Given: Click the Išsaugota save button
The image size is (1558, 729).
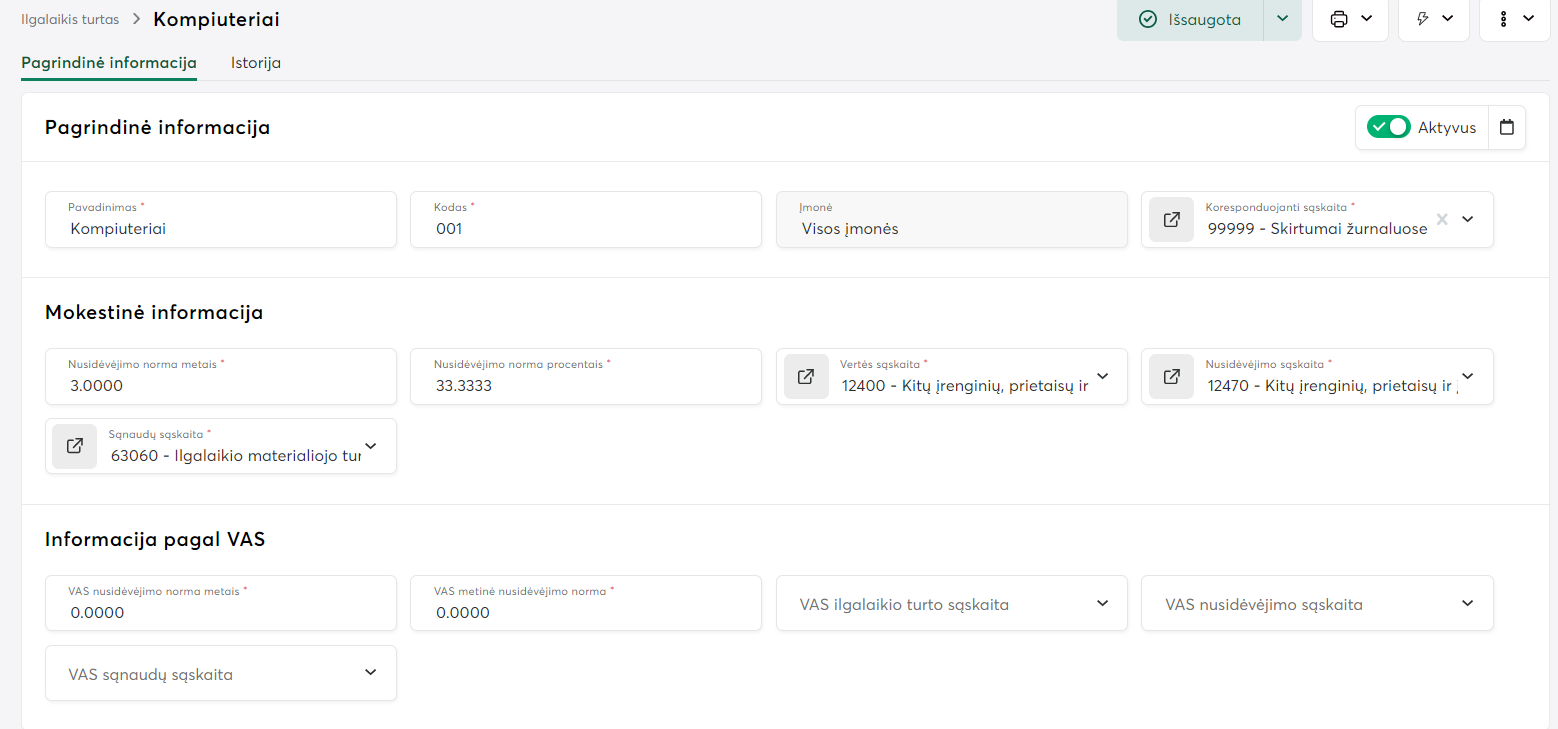Looking at the screenshot, I should tap(1190, 19).
